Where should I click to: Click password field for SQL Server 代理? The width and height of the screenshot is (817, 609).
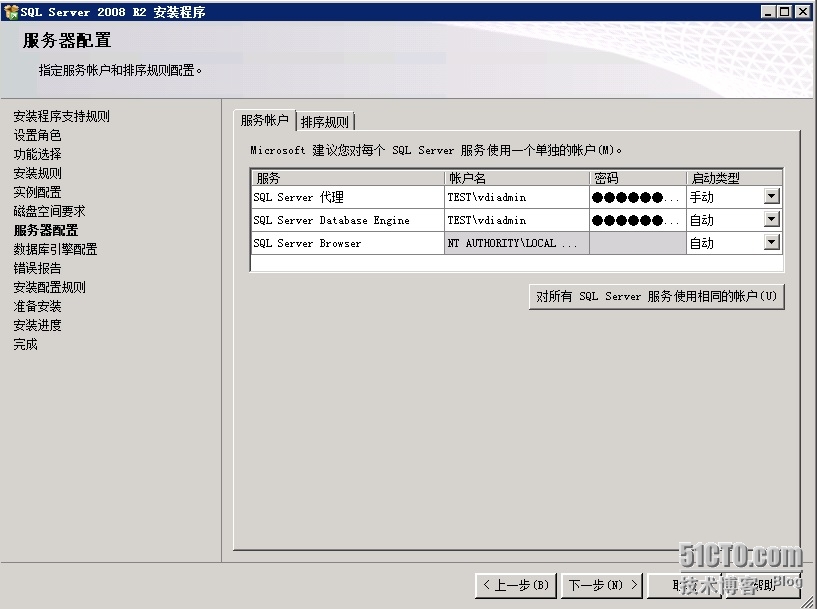click(x=638, y=197)
